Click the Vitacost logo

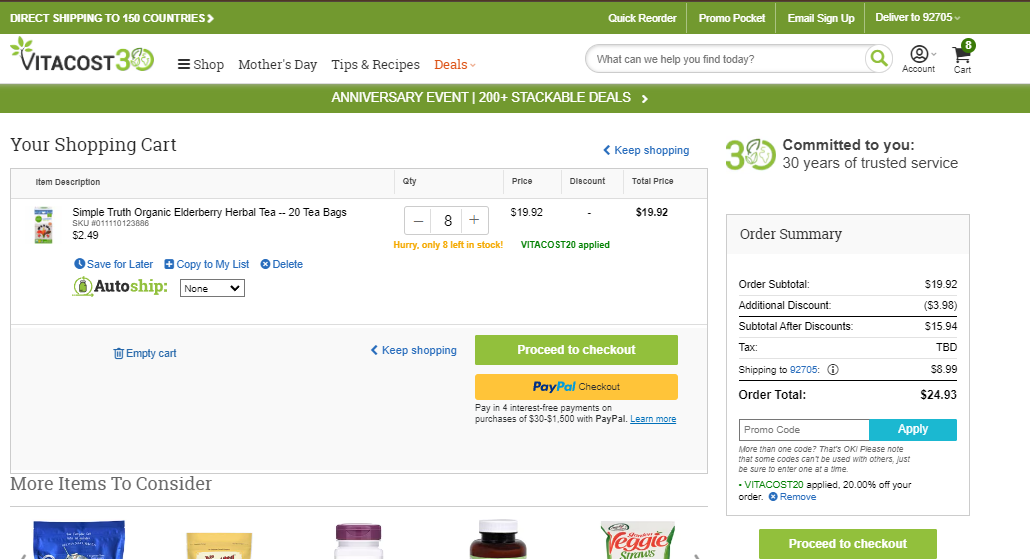82,55
